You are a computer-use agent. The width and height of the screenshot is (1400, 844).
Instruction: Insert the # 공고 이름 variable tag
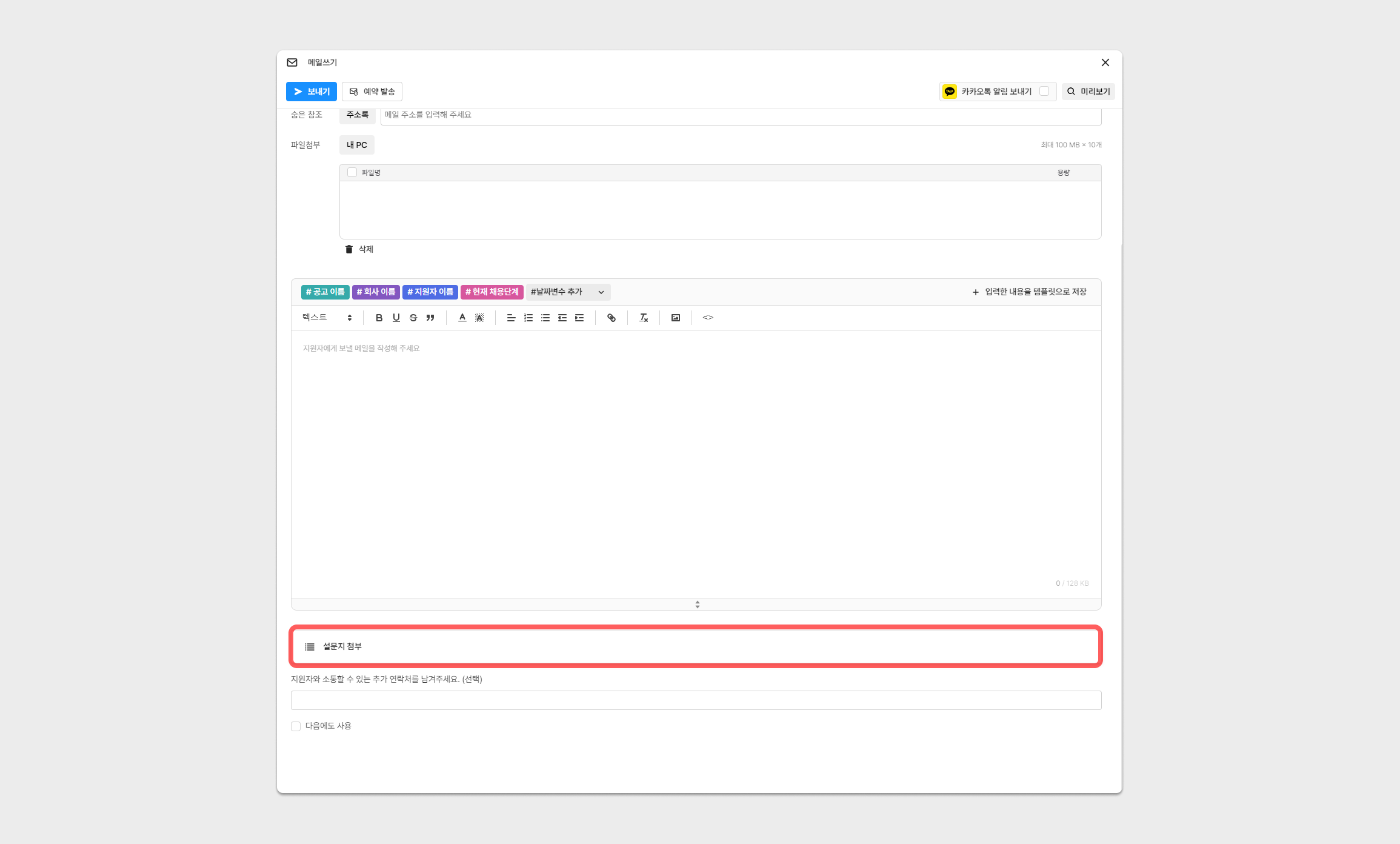[x=325, y=292]
